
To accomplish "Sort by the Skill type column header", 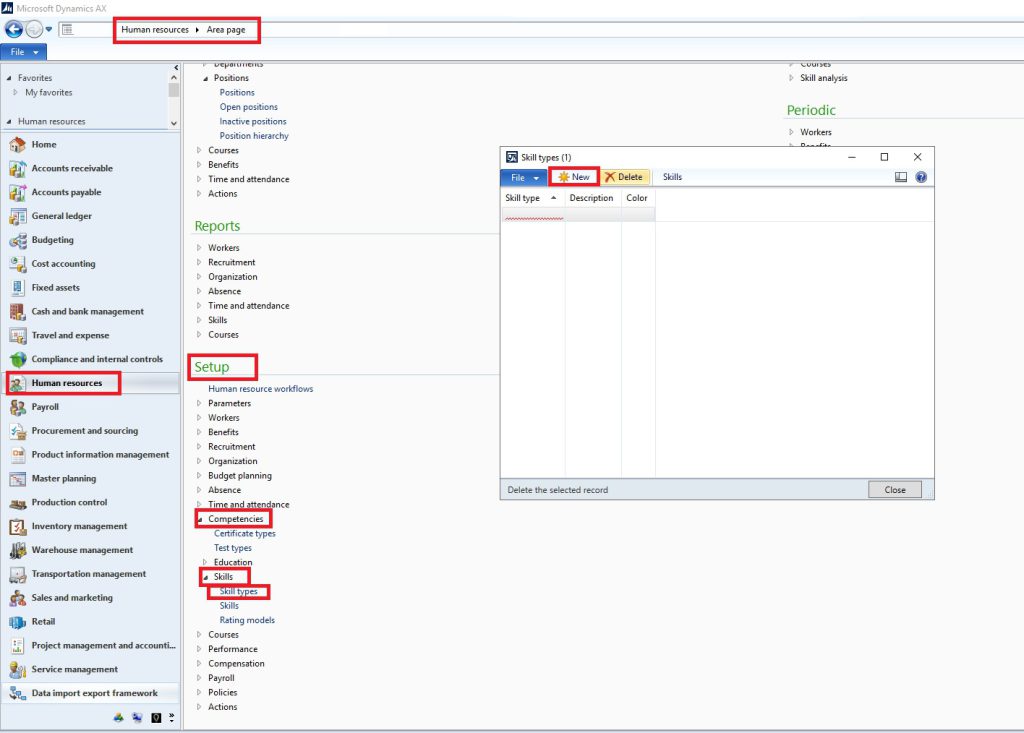I will pos(533,198).
